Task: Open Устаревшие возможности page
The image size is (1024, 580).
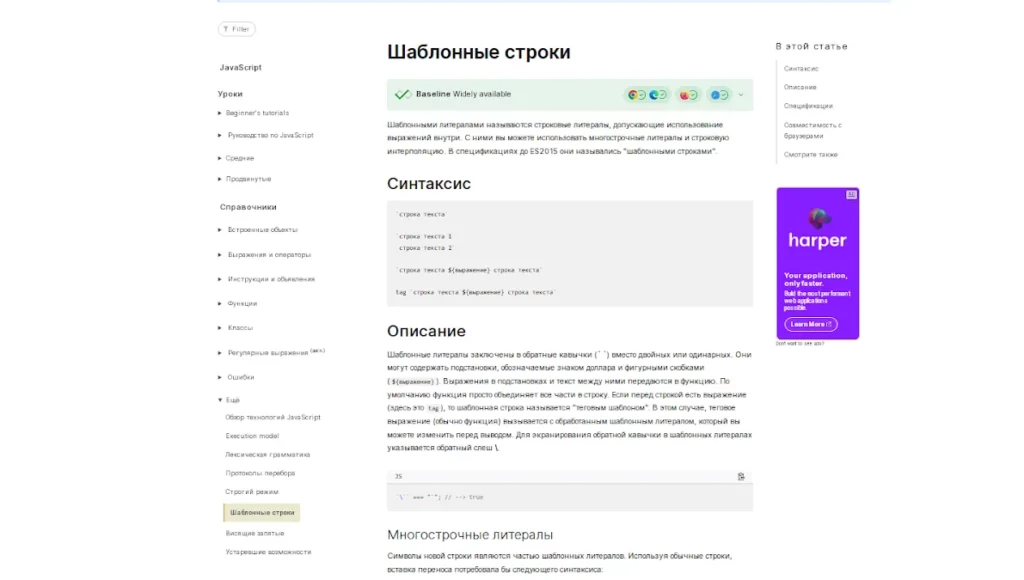Action: tap(268, 552)
